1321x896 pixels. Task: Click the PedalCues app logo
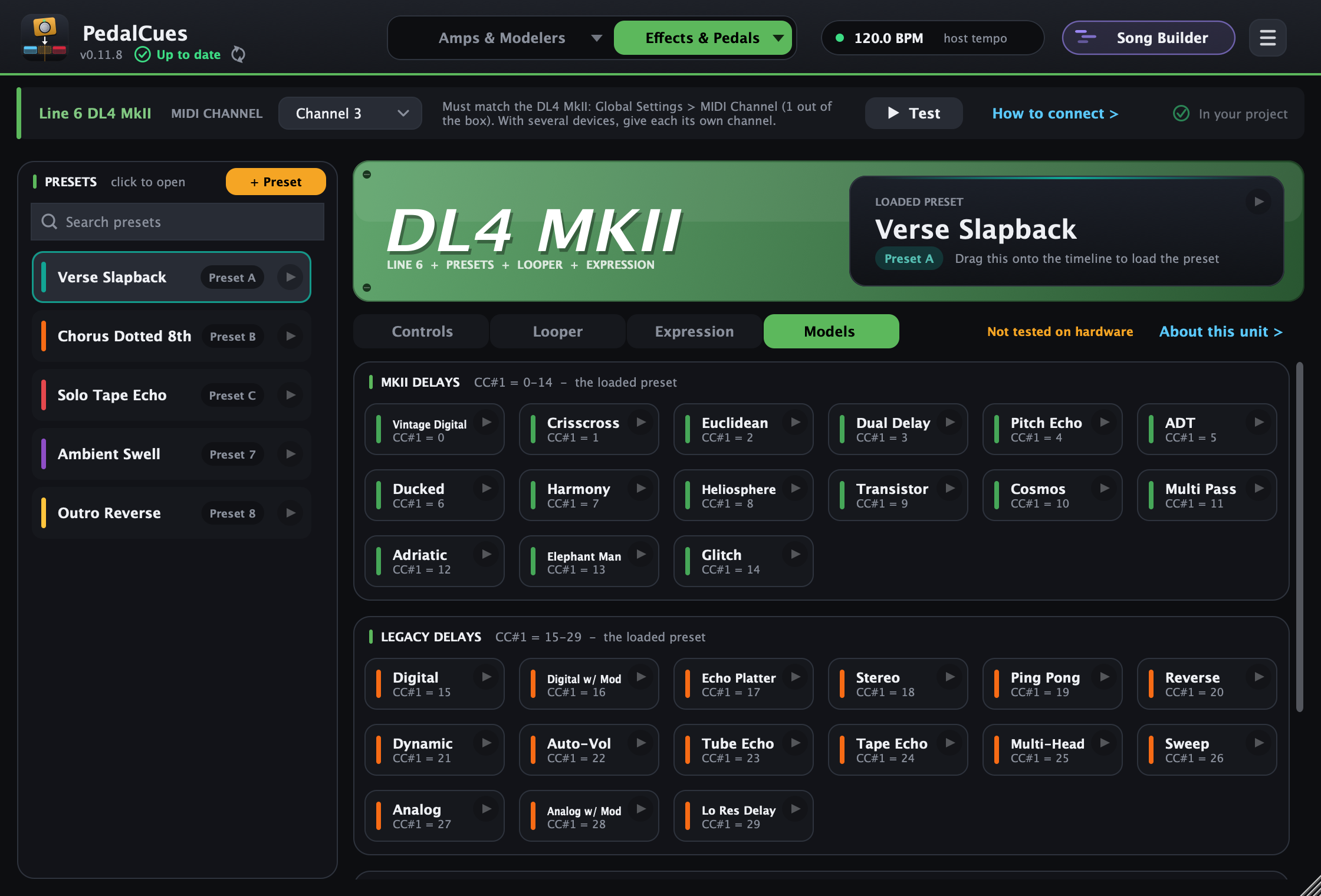[x=45, y=38]
